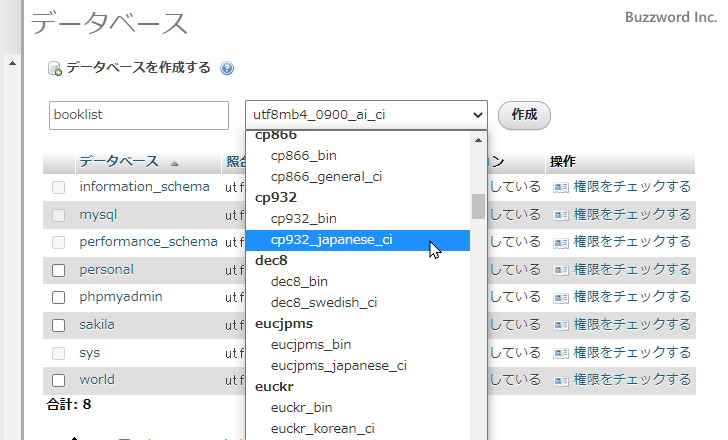Select cp866_bin collation option
This screenshot has height=440, width=728.
[x=358, y=155]
